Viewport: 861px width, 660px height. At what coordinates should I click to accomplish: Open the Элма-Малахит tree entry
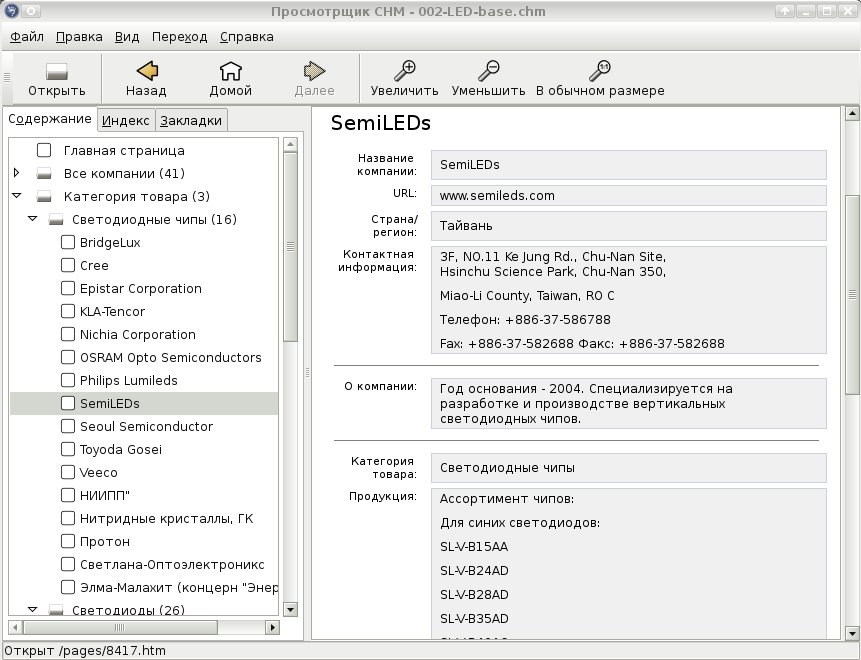[178, 588]
